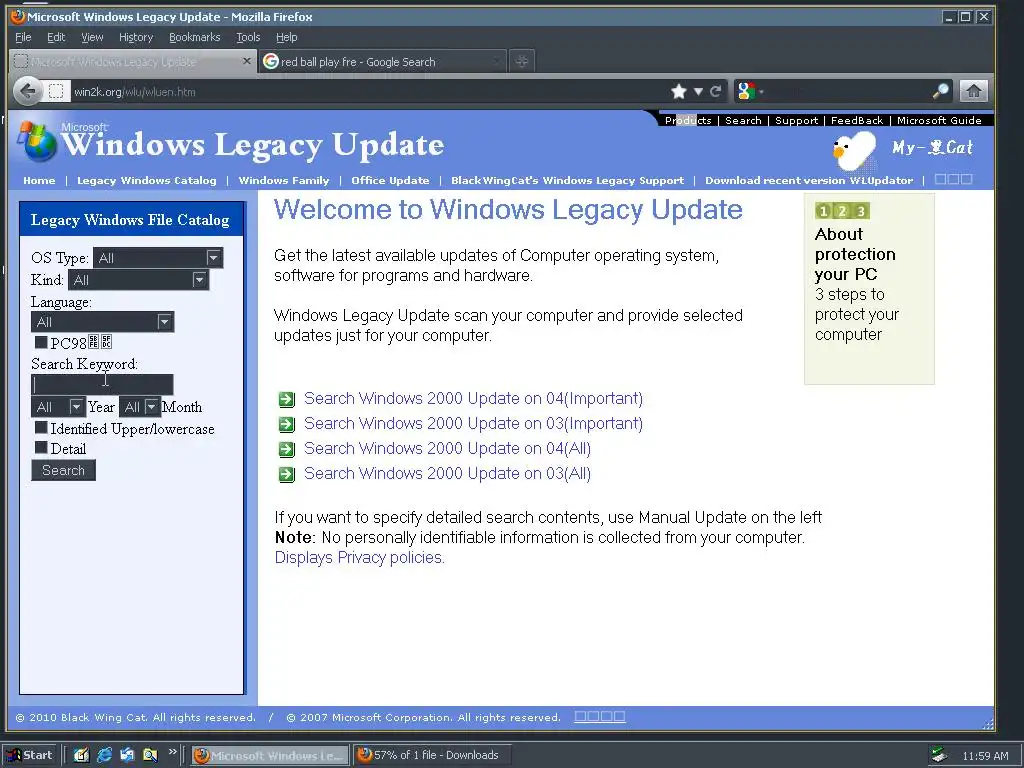1024x768 pixels.
Task: Click the footer link after Microsoft copyright
Action: tap(600, 716)
